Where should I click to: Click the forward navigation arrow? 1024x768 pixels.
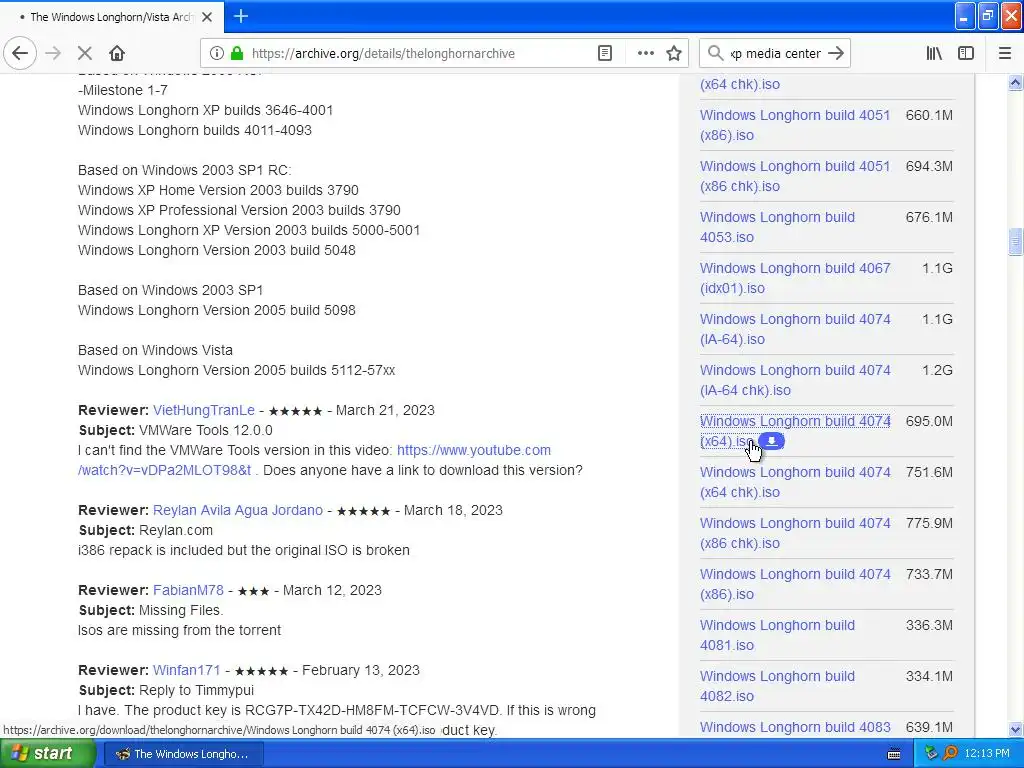click(x=53, y=53)
